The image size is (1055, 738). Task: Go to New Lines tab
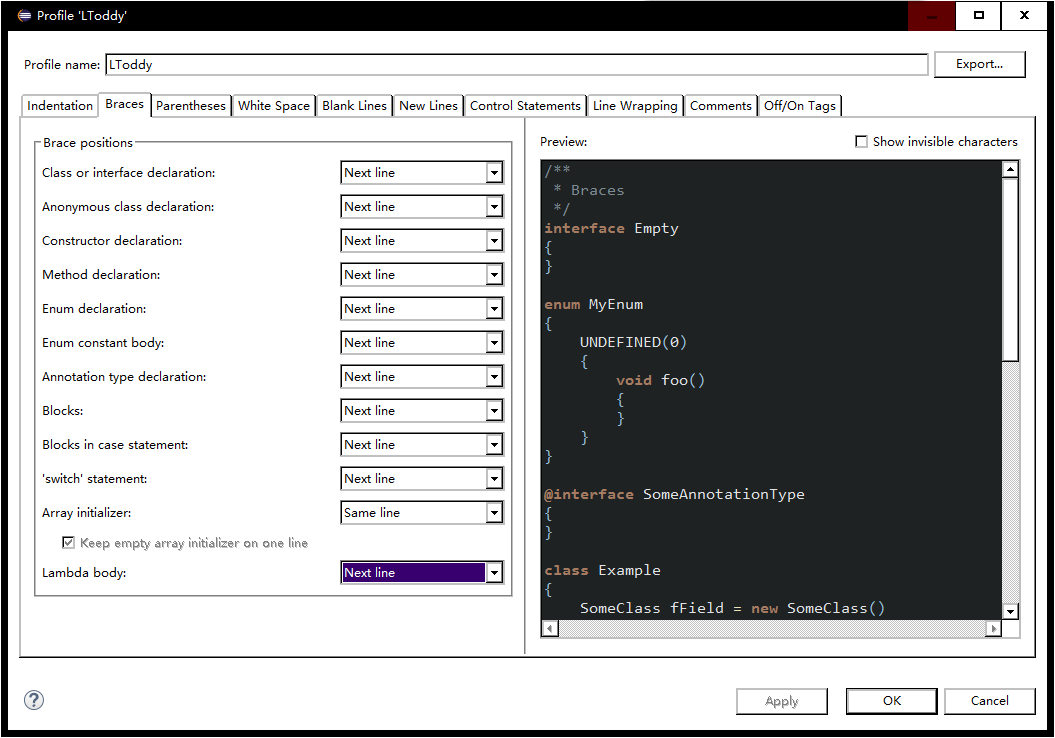(x=429, y=106)
